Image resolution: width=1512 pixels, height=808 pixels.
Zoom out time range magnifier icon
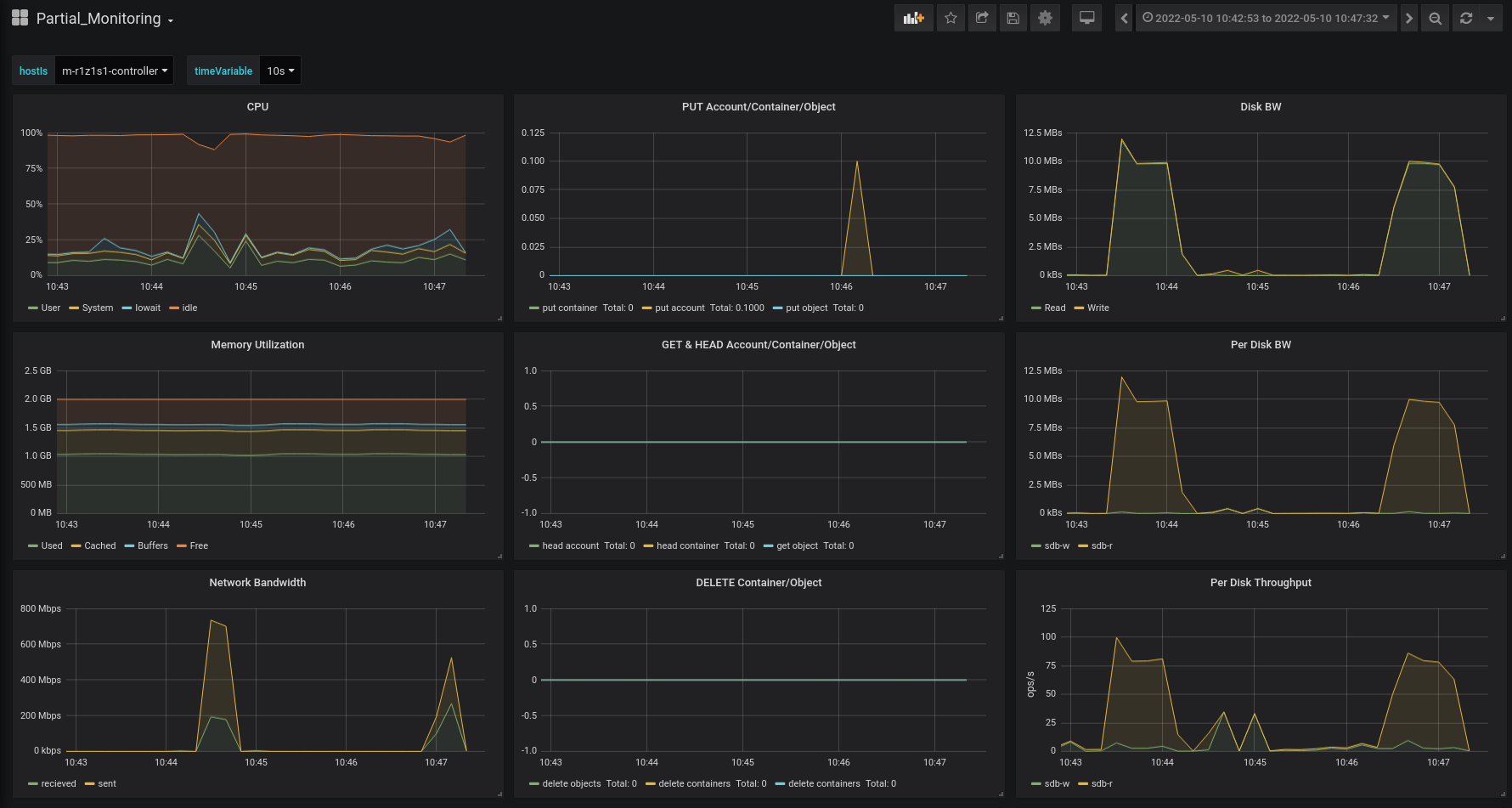click(1435, 18)
